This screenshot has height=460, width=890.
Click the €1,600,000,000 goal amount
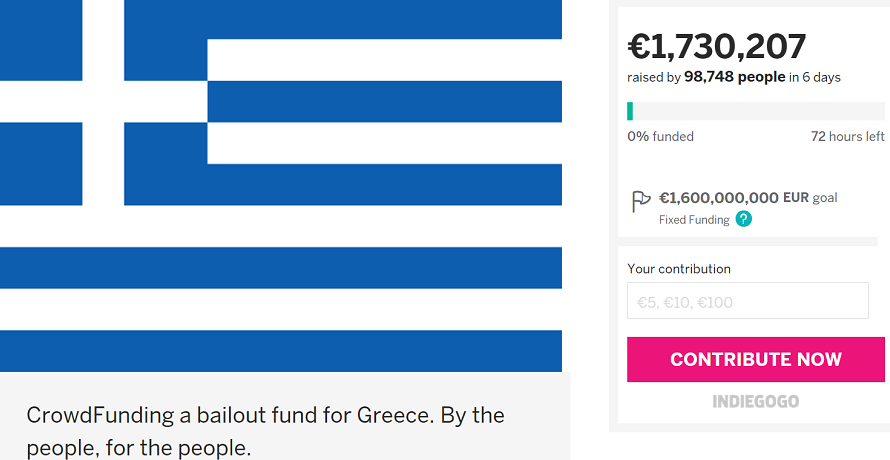pos(719,198)
